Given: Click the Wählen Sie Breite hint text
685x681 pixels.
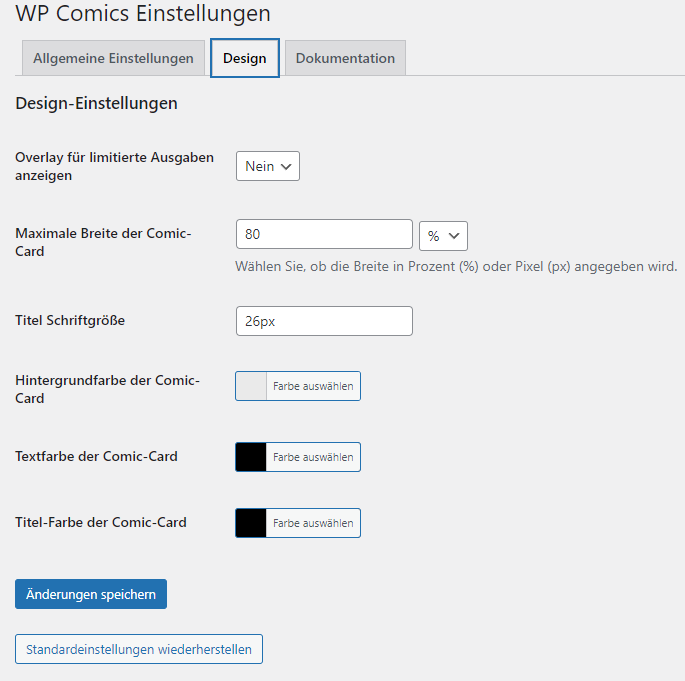Looking at the screenshot, I should tap(457, 266).
